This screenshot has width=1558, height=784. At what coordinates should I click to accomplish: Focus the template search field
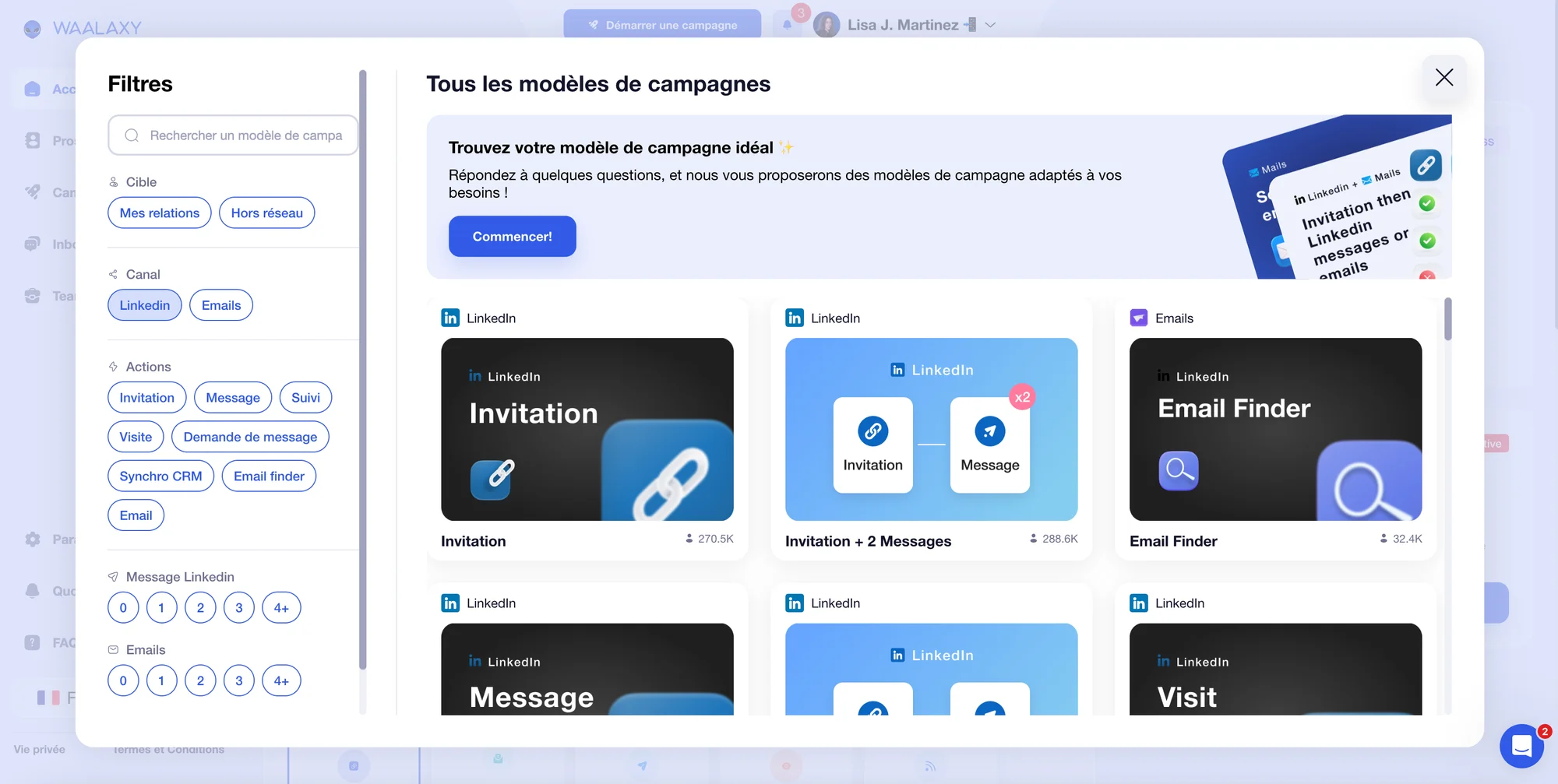pyautogui.click(x=233, y=135)
